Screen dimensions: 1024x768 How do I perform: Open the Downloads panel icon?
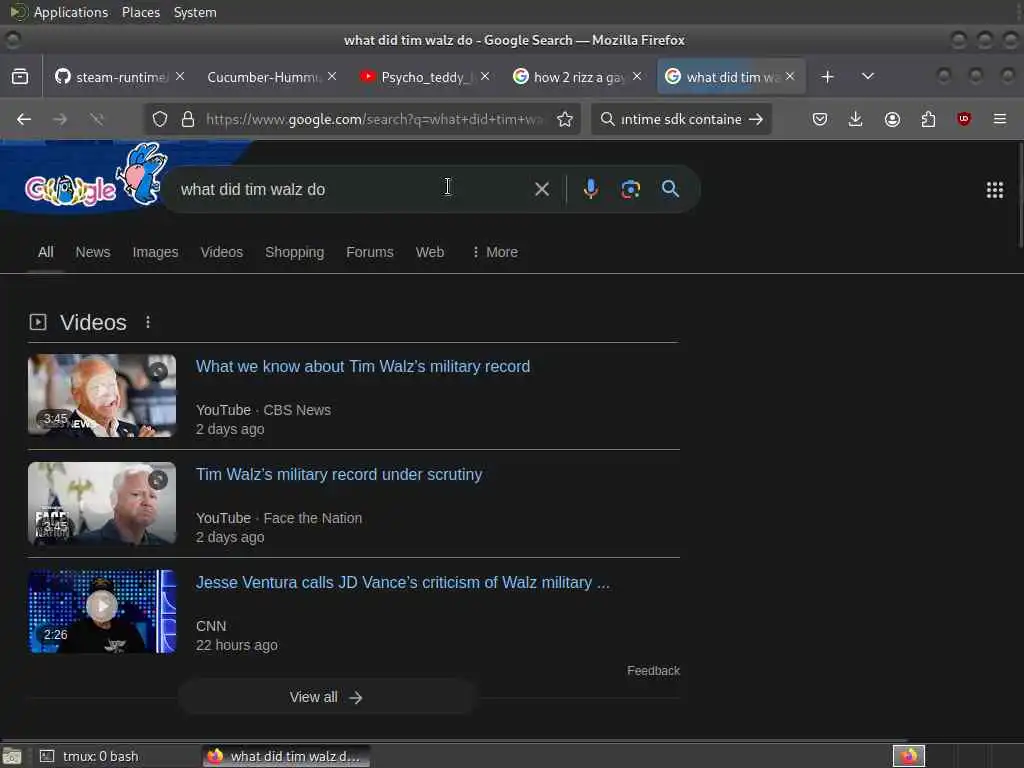pyautogui.click(x=856, y=119)
